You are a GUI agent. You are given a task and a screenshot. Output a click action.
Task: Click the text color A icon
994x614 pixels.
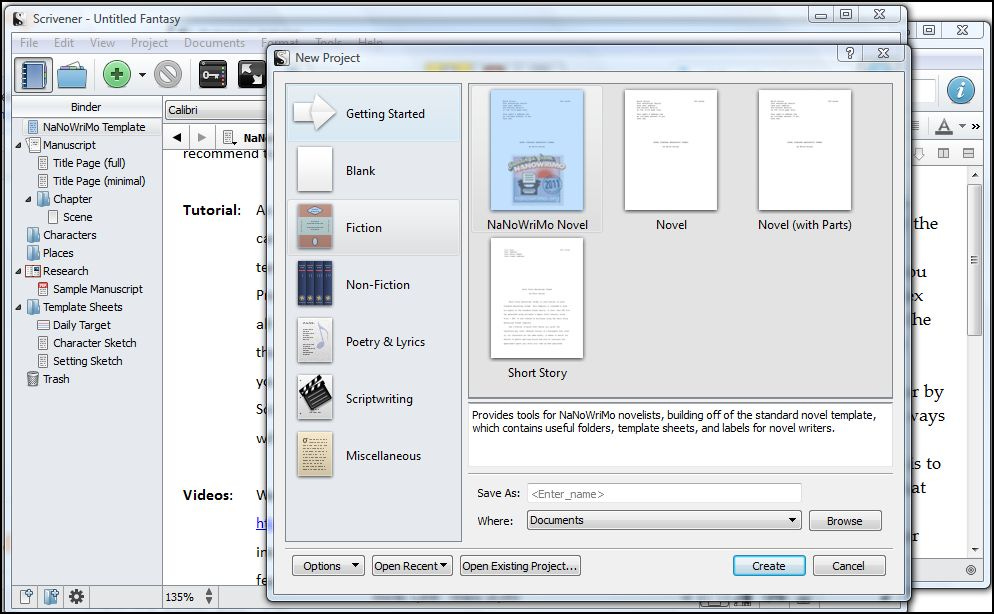point(943,126)
